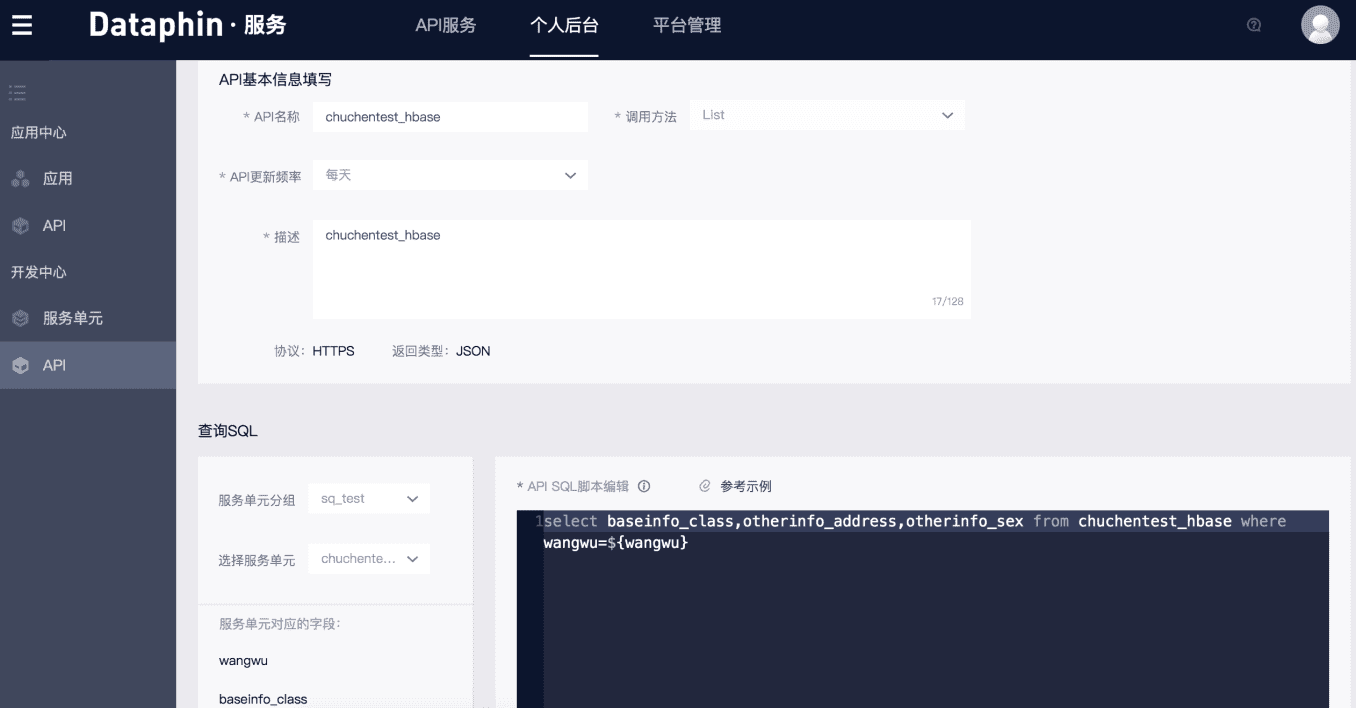
Task: Open the help icon near the top right
Action: (x=1253, y=25)
